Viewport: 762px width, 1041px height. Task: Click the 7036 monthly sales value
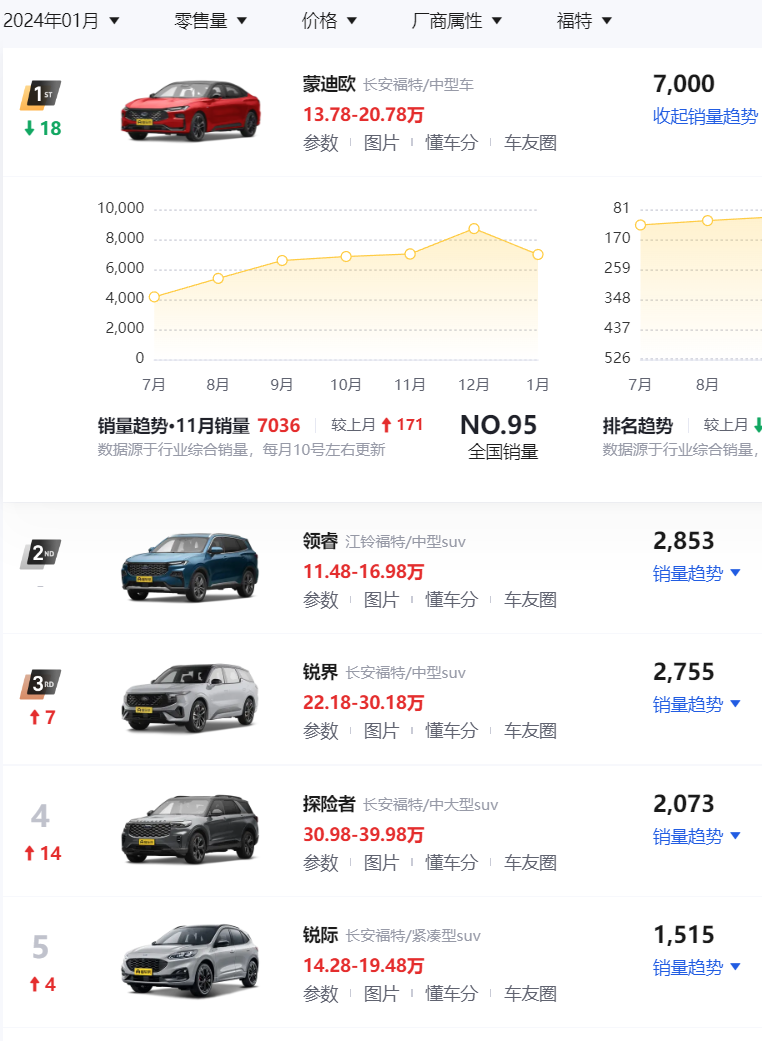tap(279, 426)
